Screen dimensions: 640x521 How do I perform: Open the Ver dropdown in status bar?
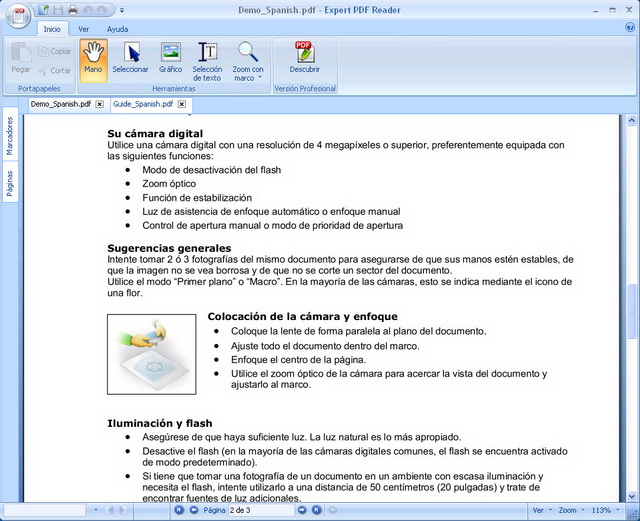tap(542, 510)
